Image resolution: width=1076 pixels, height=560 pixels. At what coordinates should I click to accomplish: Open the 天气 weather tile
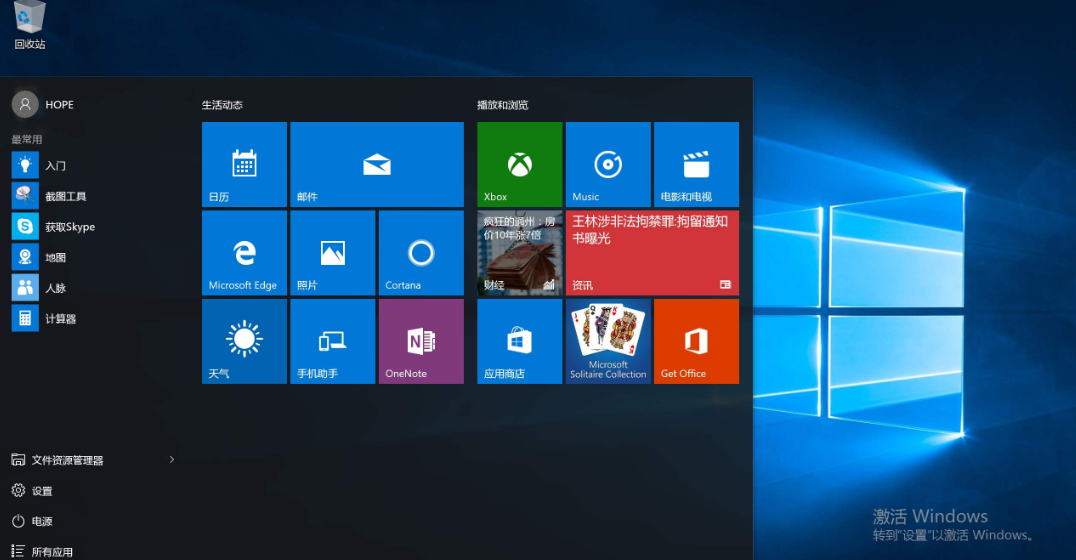tap(244, 341)
